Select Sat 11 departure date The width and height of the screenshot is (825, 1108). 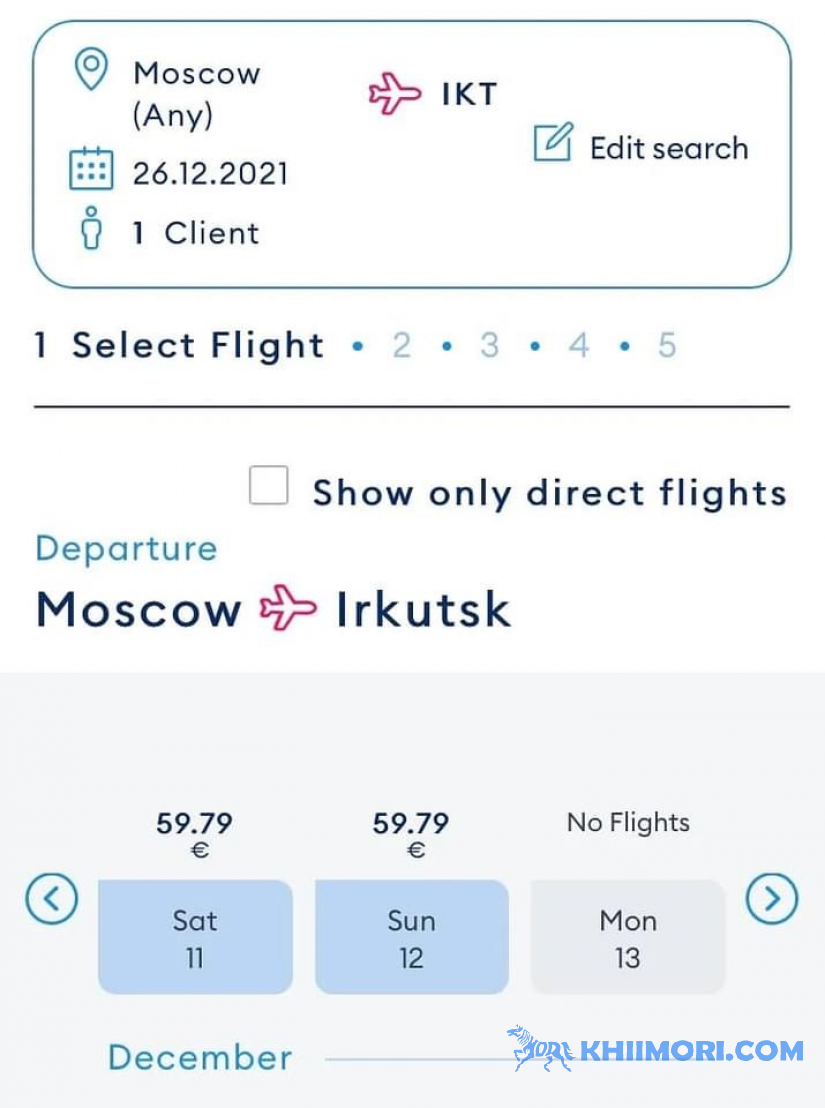pyautogui.click(x=195, y=937)
